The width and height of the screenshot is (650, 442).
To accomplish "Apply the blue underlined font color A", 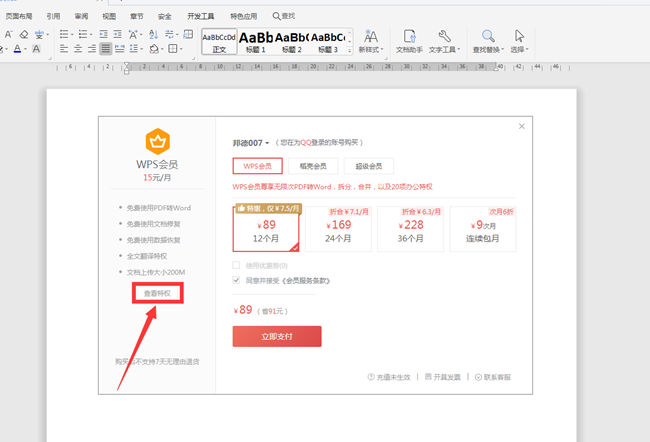I will tap(17, 49).
